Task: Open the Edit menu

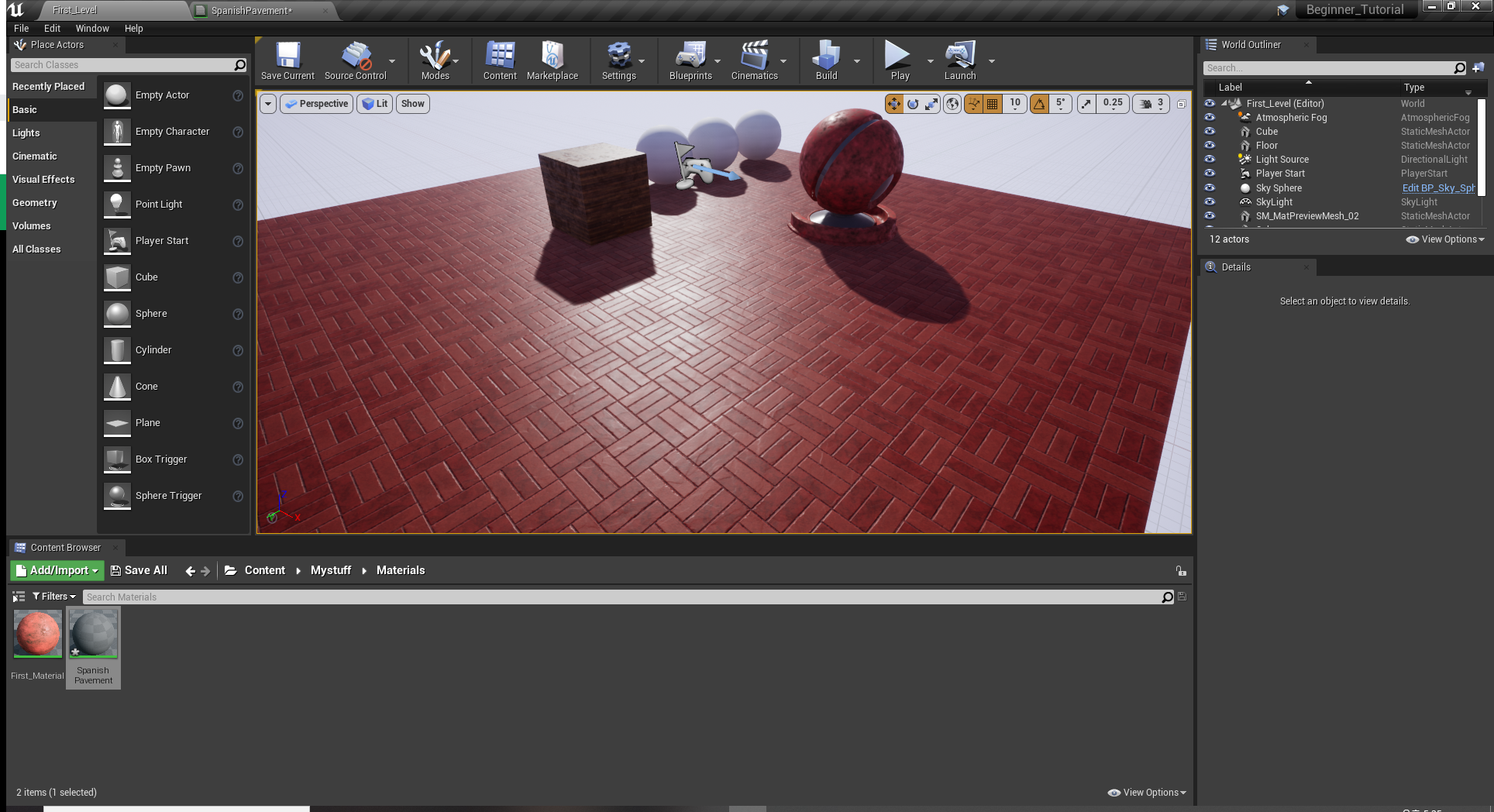Action: coord(52,28)
